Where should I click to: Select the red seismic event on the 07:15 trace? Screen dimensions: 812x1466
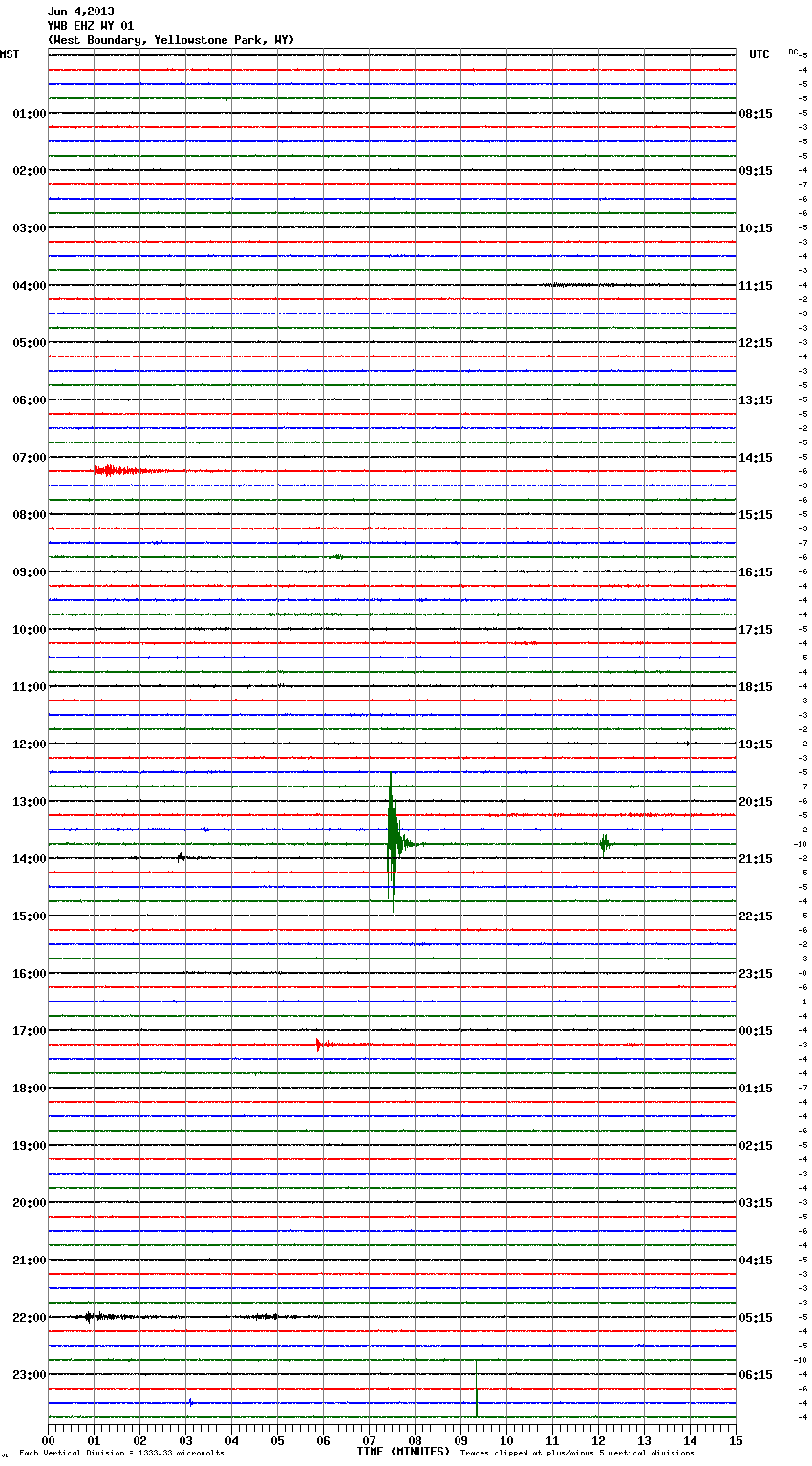coord(110,470)
